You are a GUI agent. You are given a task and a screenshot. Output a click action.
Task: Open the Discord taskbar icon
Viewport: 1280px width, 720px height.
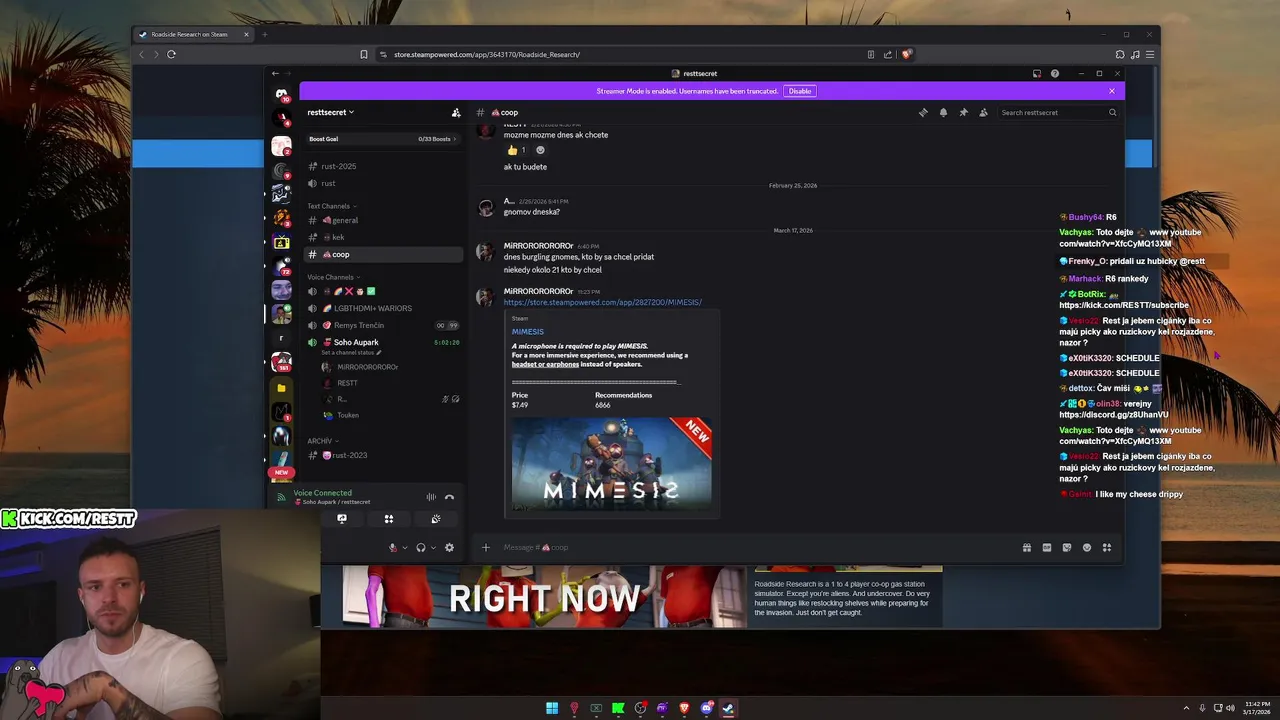pyautogui.click(x=707, y=708)
